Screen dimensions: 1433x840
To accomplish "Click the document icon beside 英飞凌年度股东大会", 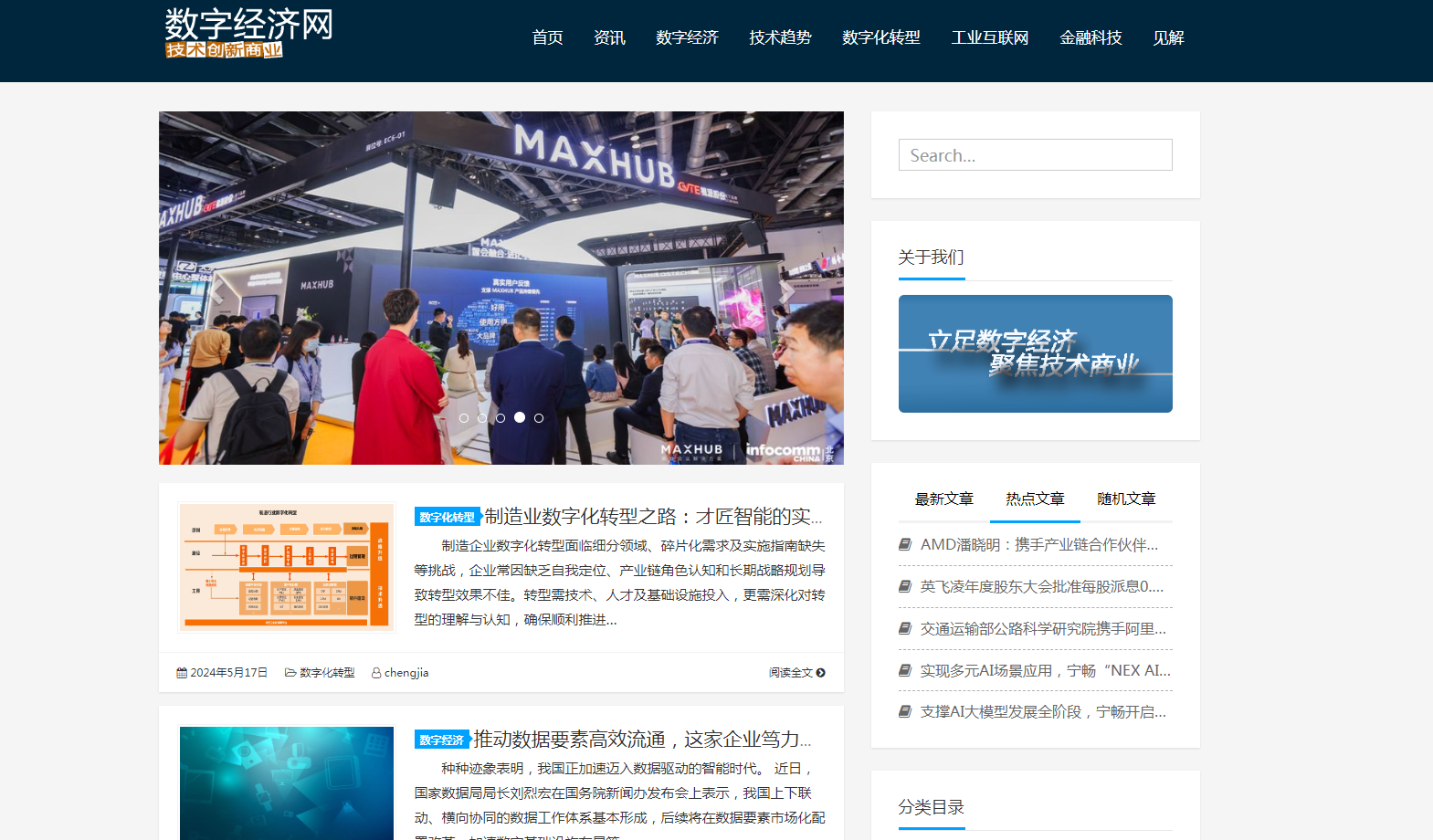I will coord(905,587).
